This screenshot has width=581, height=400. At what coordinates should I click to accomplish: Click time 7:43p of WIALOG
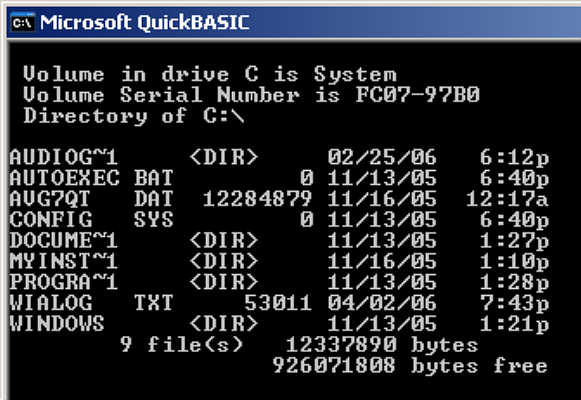(514, 303)
